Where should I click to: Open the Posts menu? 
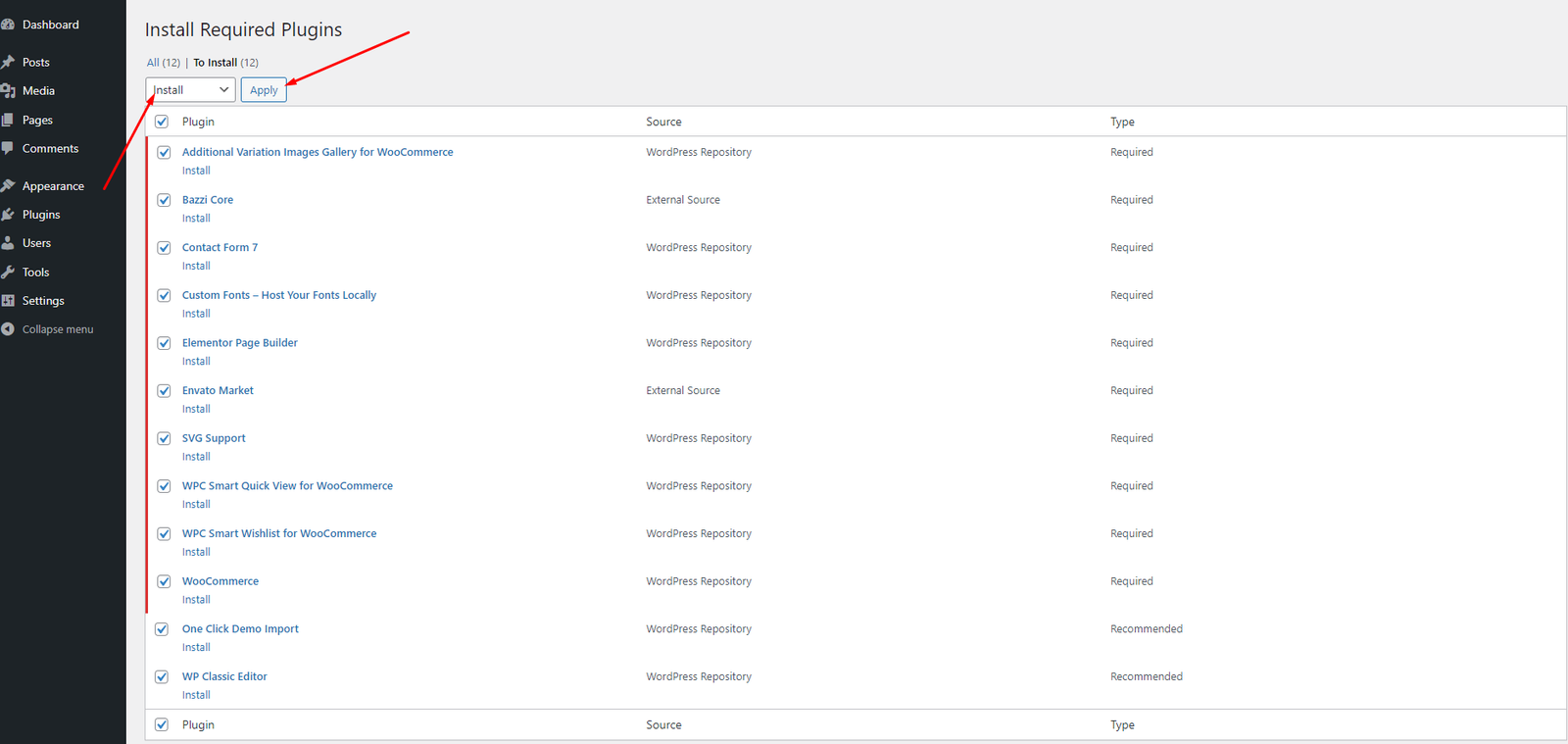[x=36, y=62]
